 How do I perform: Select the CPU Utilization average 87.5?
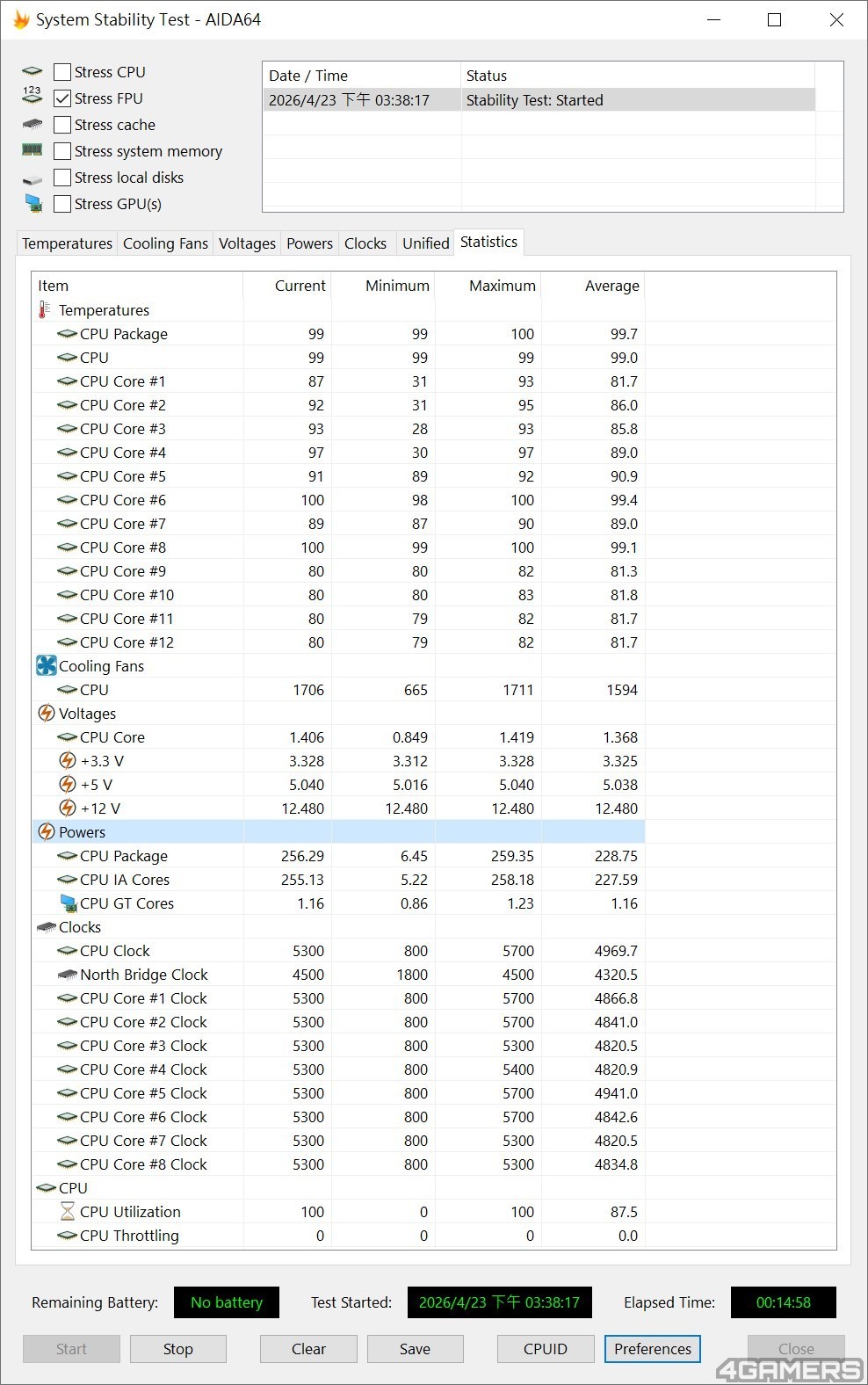(624, 1212)
